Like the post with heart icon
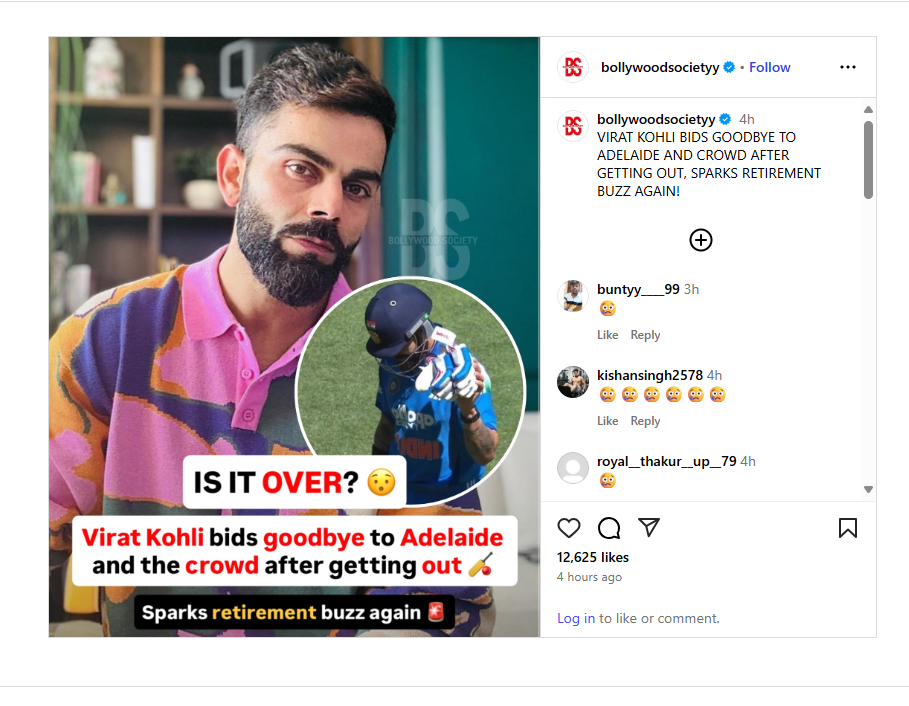The image size is (909, 706). tap(568, 527)
